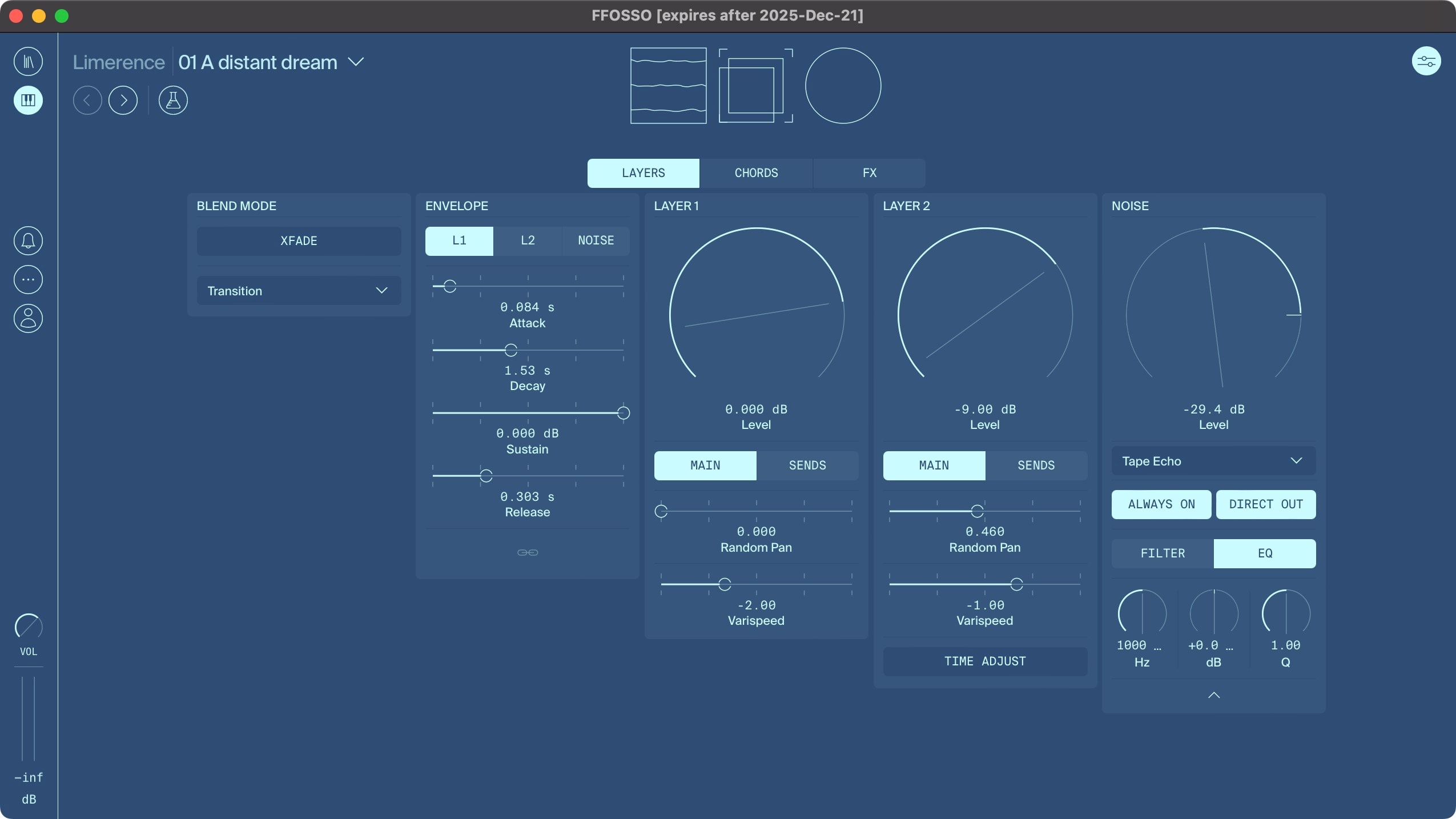
Task: Enable DIRECT OUT for the noise layer
Action: [1265, 504]
